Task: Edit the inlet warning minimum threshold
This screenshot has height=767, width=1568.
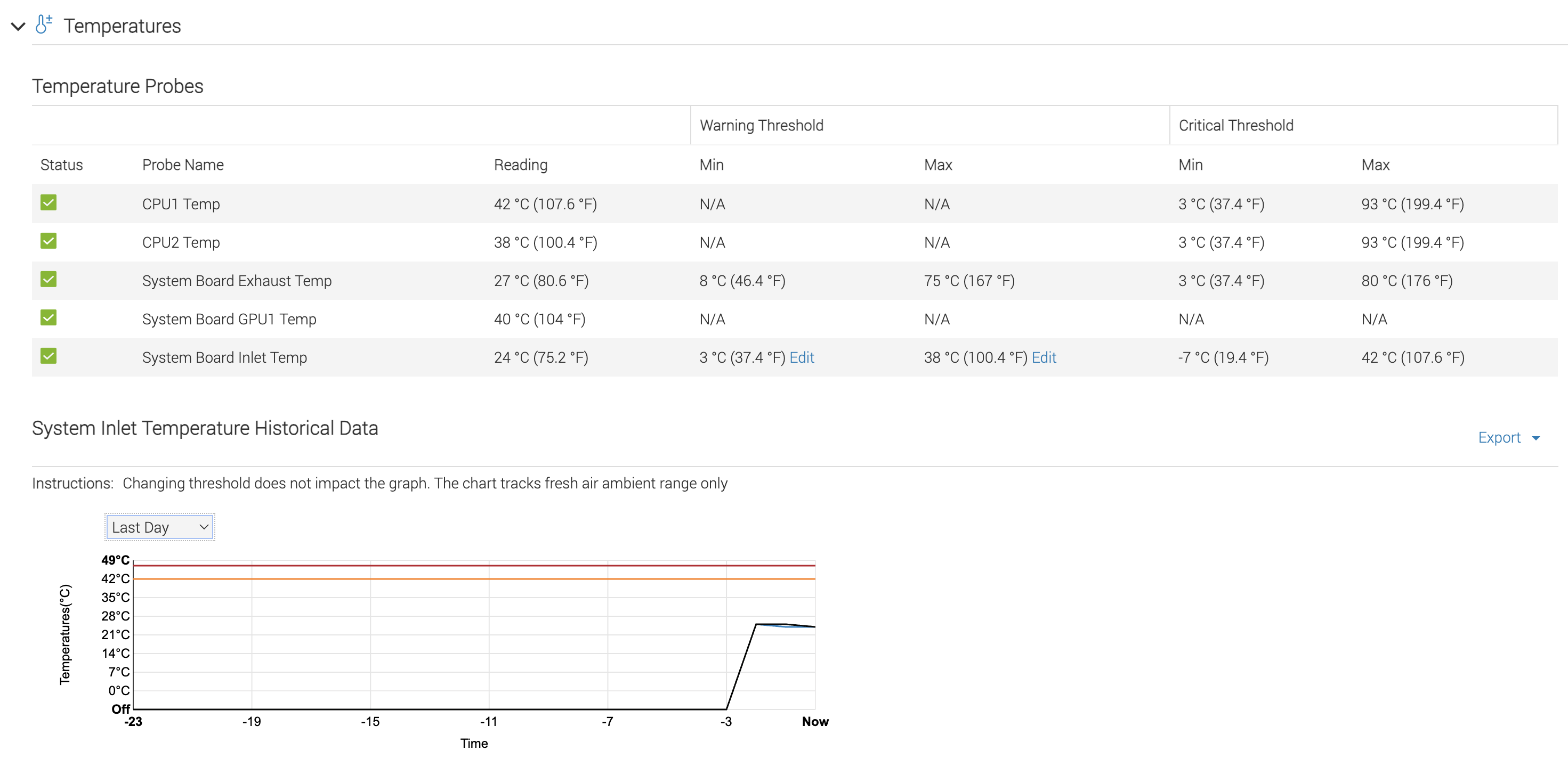Action: click(802, 357)
